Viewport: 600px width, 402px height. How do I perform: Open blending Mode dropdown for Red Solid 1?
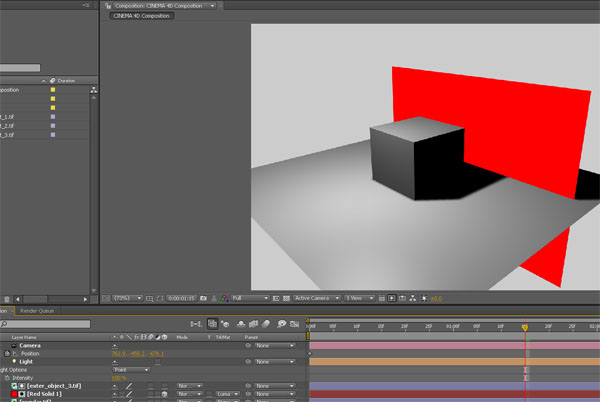(x=189, y=394)
